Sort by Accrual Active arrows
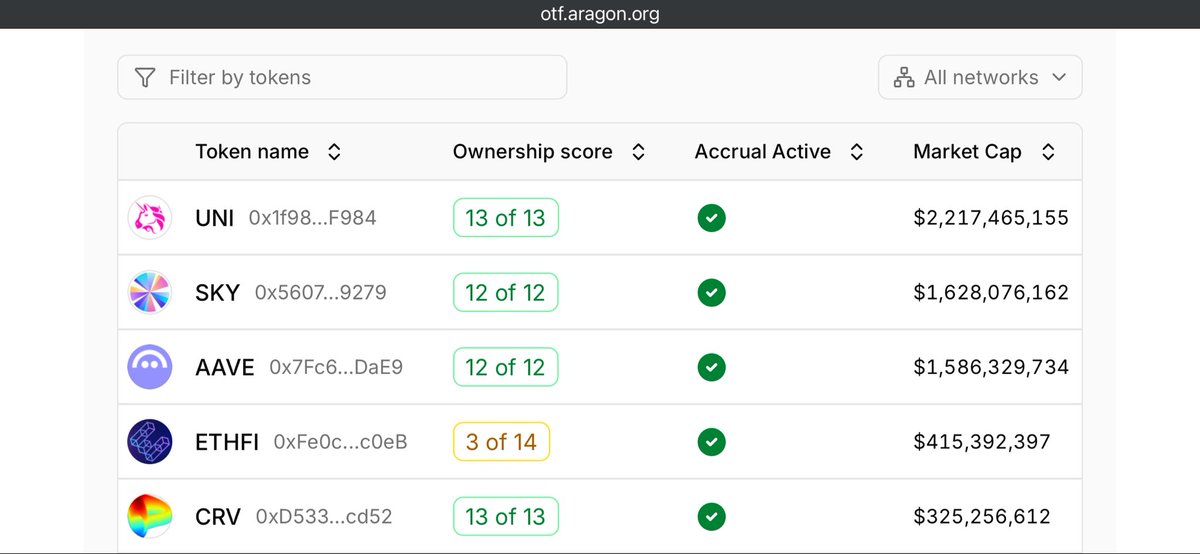Screen dimensions: 1200x554 click(x=856, y=152)
